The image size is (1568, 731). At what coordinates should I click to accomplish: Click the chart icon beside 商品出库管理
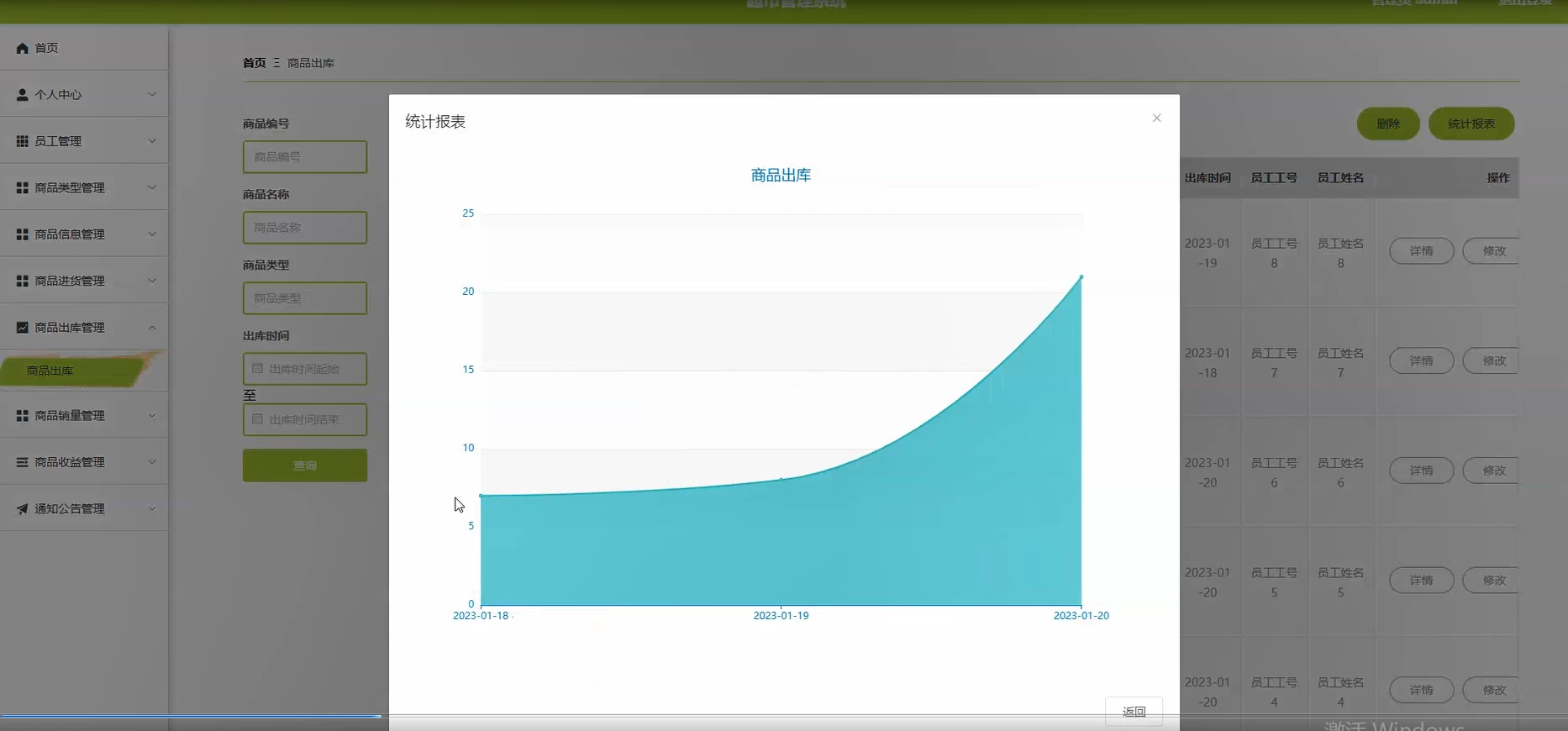(23, 328)
